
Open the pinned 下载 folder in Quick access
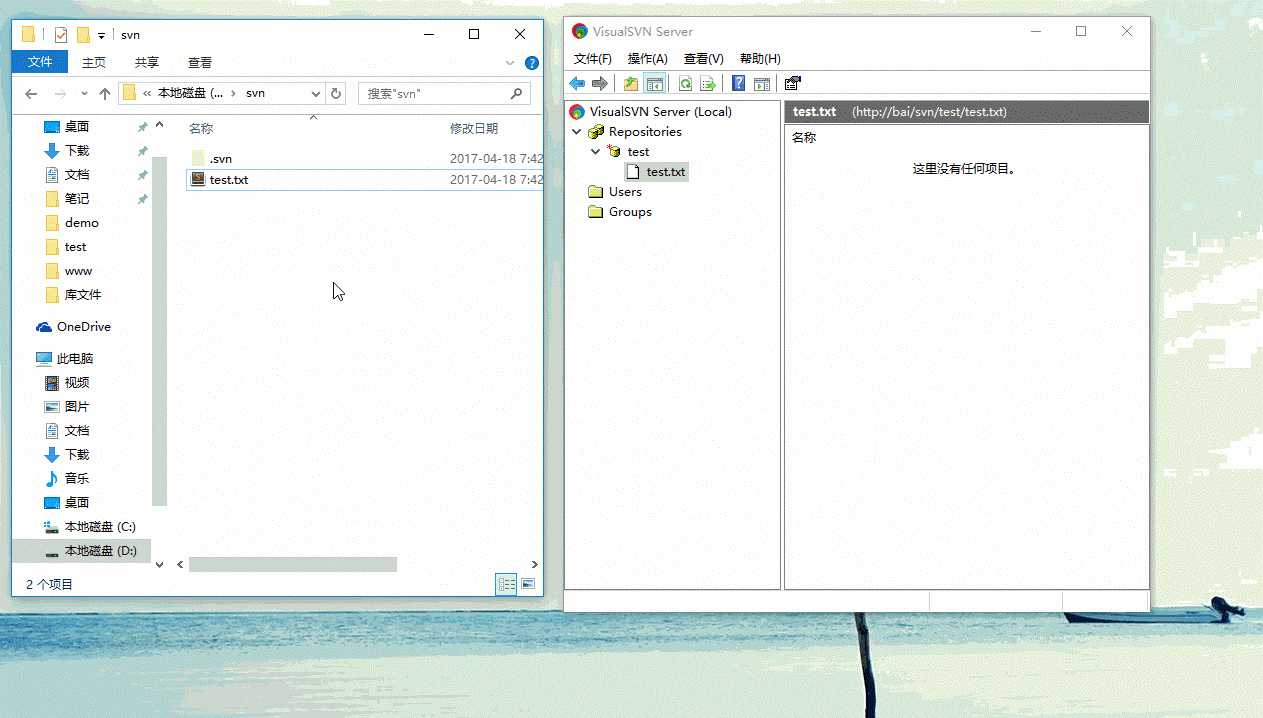[77, 151]
